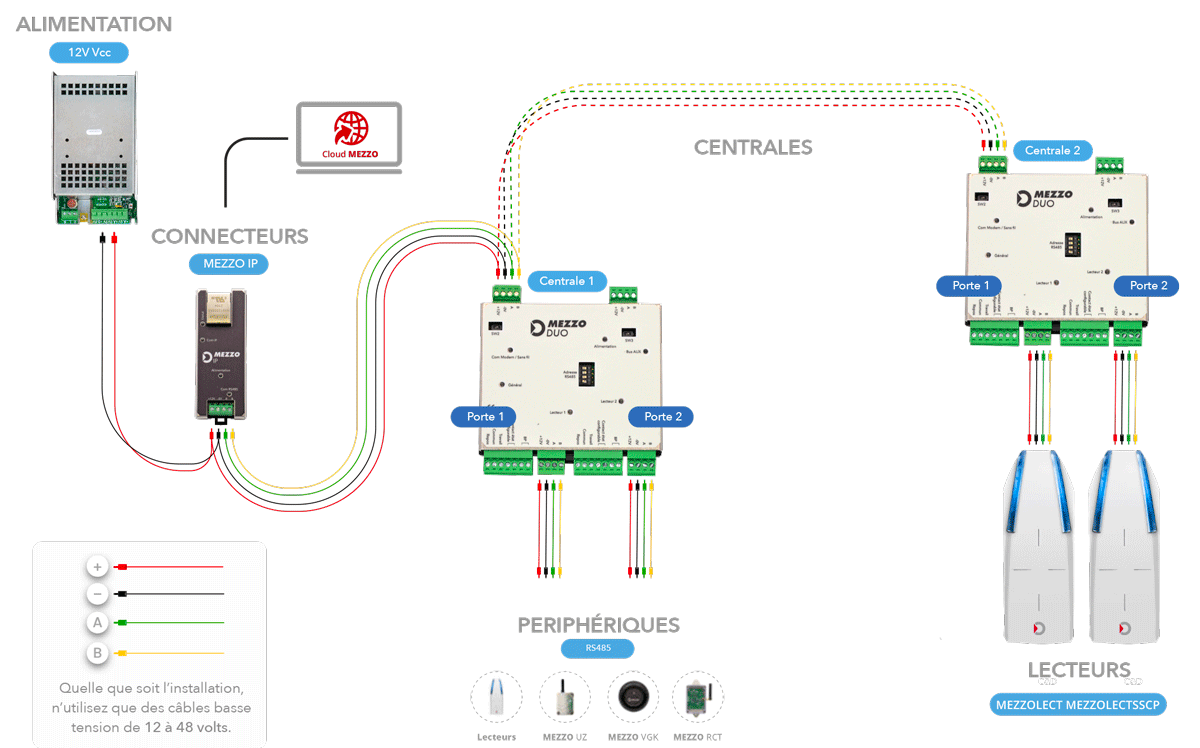The width and height of the screenshot is (1200, 748).
Task: Click the plus (+) legend circle
Action: click(x=97, y=567)
